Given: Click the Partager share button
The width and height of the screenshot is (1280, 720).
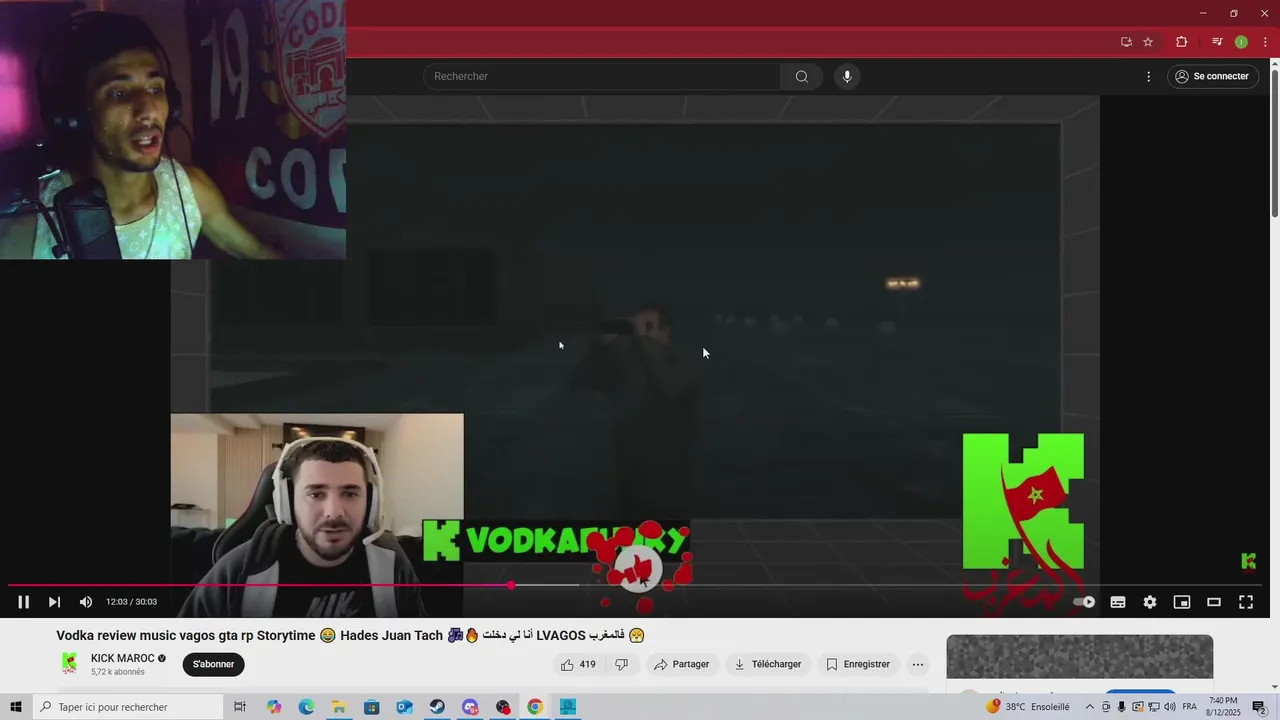Looking at the screenshot, I should (x=682, y=664).
